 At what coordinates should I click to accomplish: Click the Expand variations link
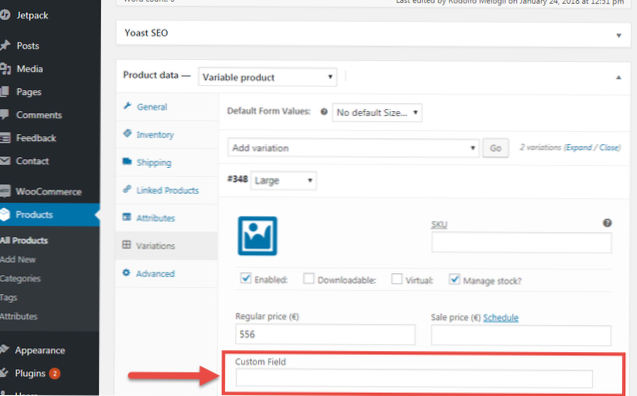(x=579, y=147)
